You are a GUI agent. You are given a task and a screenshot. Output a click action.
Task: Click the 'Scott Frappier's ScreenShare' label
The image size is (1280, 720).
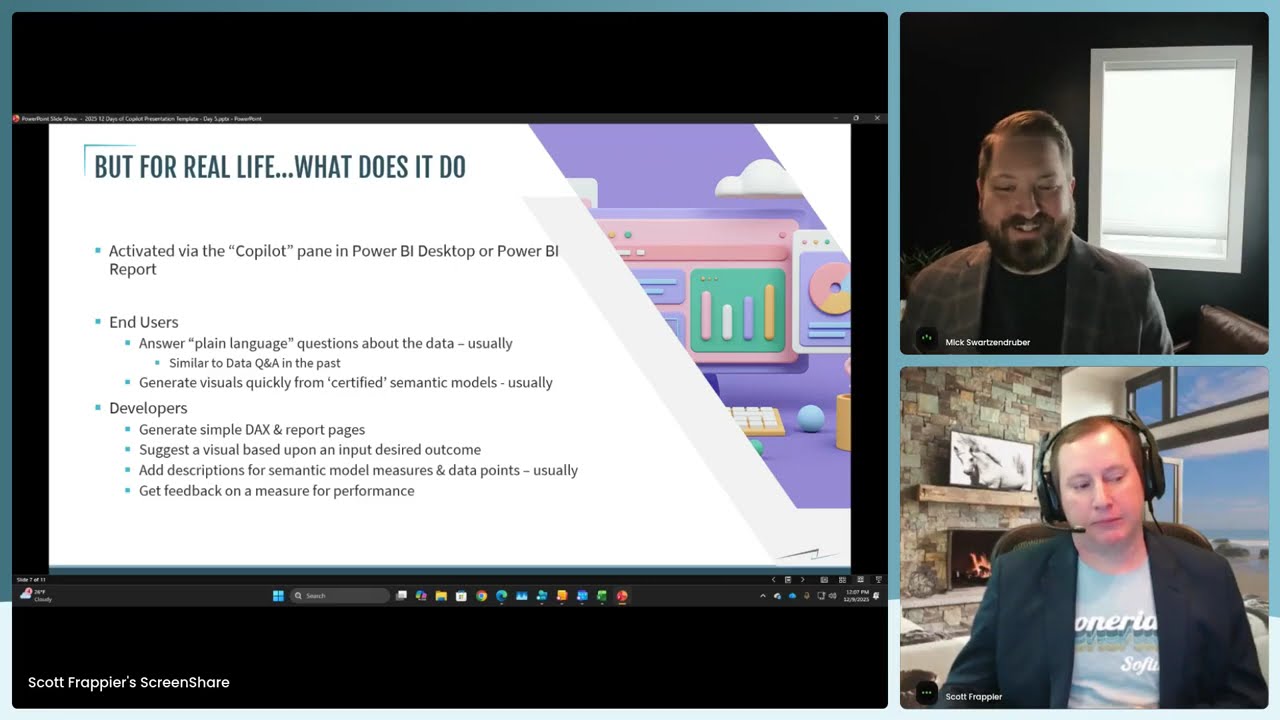[x=129, y=682]
